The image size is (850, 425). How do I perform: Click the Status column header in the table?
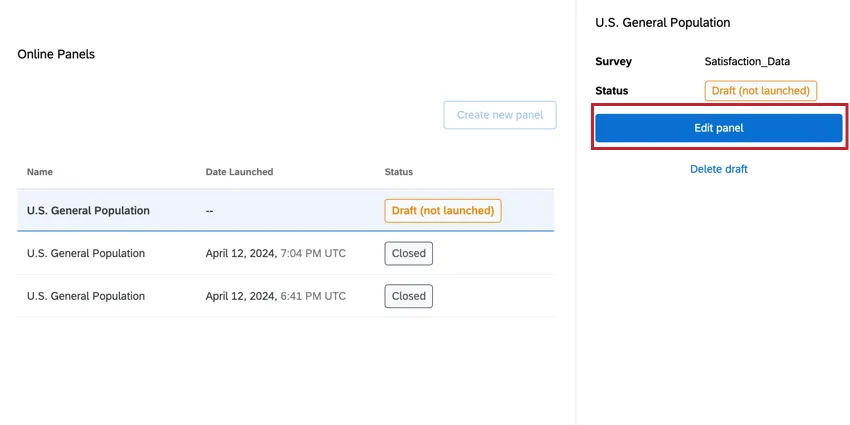point(398,172)
